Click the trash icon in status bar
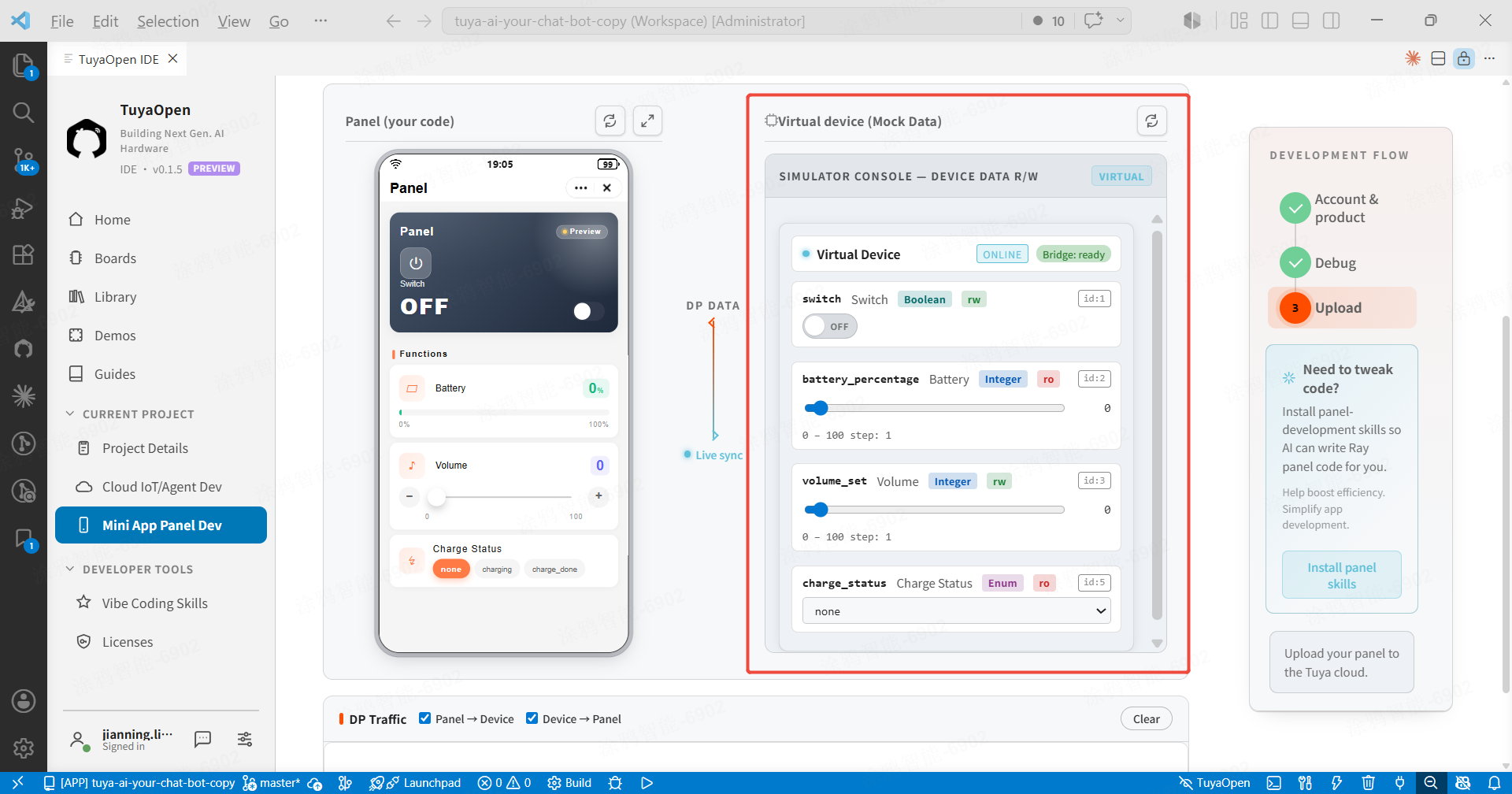The image size is (1512, 794). (1369, 783)
